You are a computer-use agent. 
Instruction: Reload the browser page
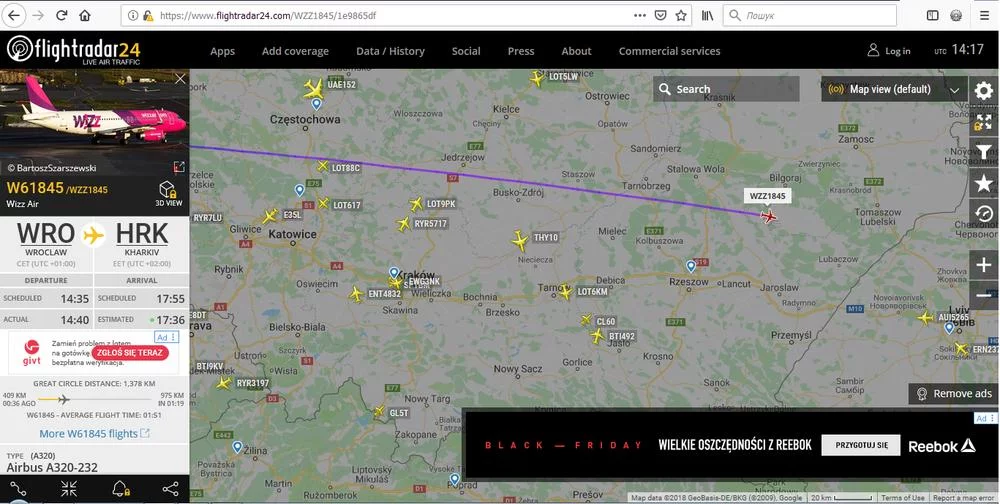62,15
